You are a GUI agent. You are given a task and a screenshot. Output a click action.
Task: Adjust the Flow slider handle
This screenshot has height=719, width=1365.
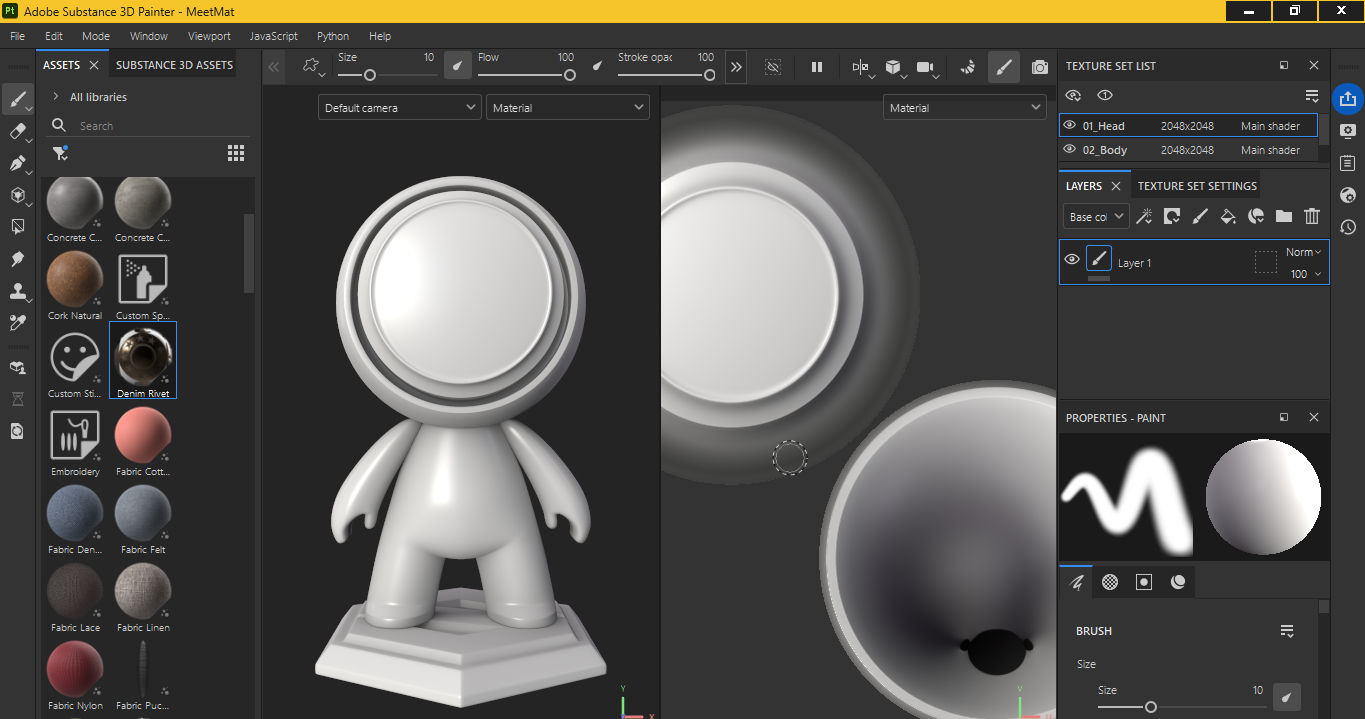tap(570, 75)
